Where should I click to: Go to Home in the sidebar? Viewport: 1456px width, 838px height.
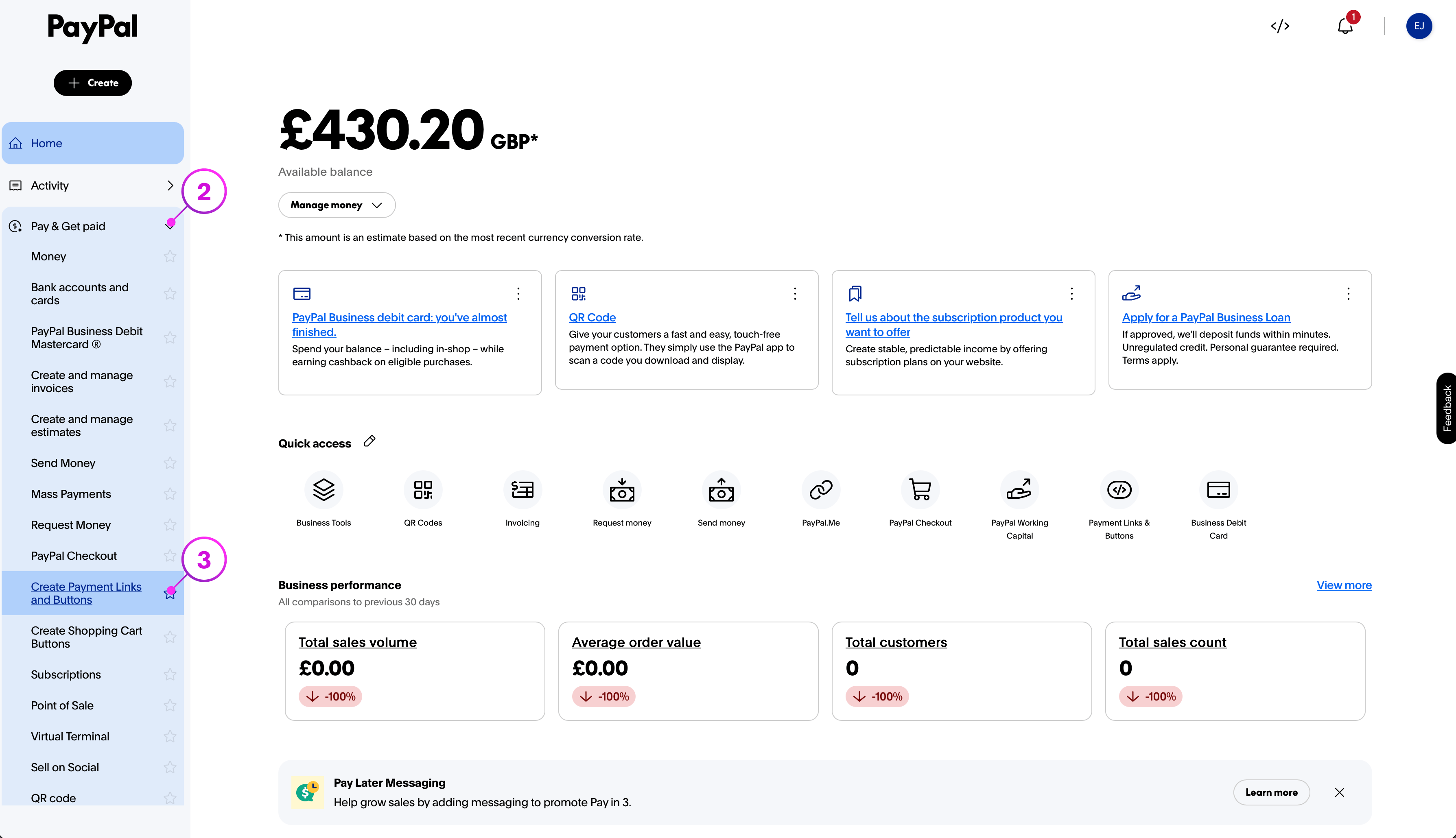(x=93, y=143)
